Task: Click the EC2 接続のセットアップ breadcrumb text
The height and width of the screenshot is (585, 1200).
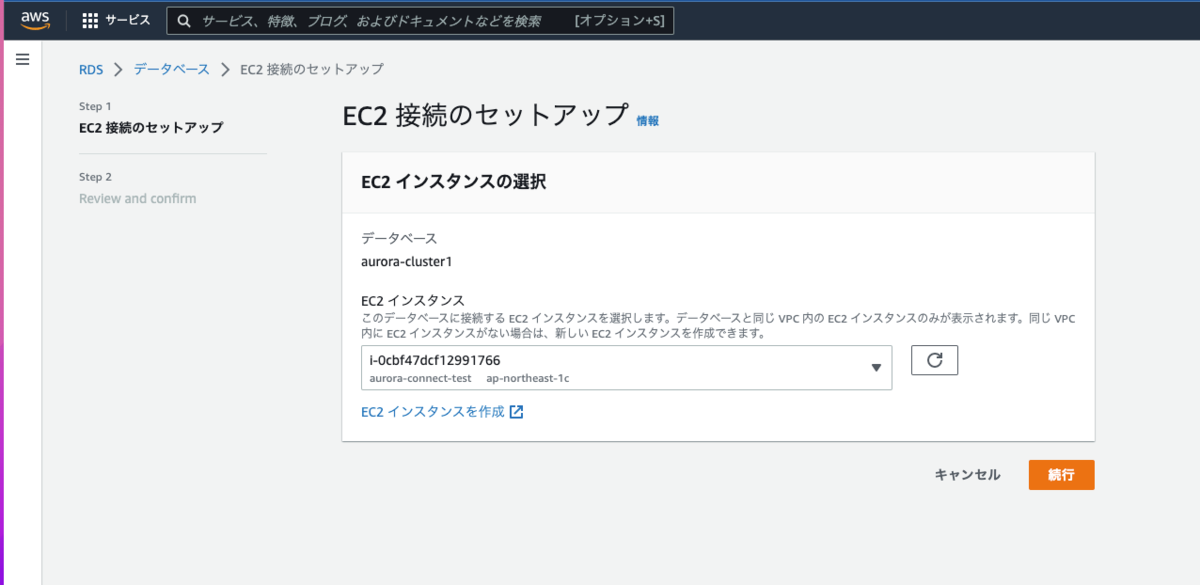Action: pos(312,69)
